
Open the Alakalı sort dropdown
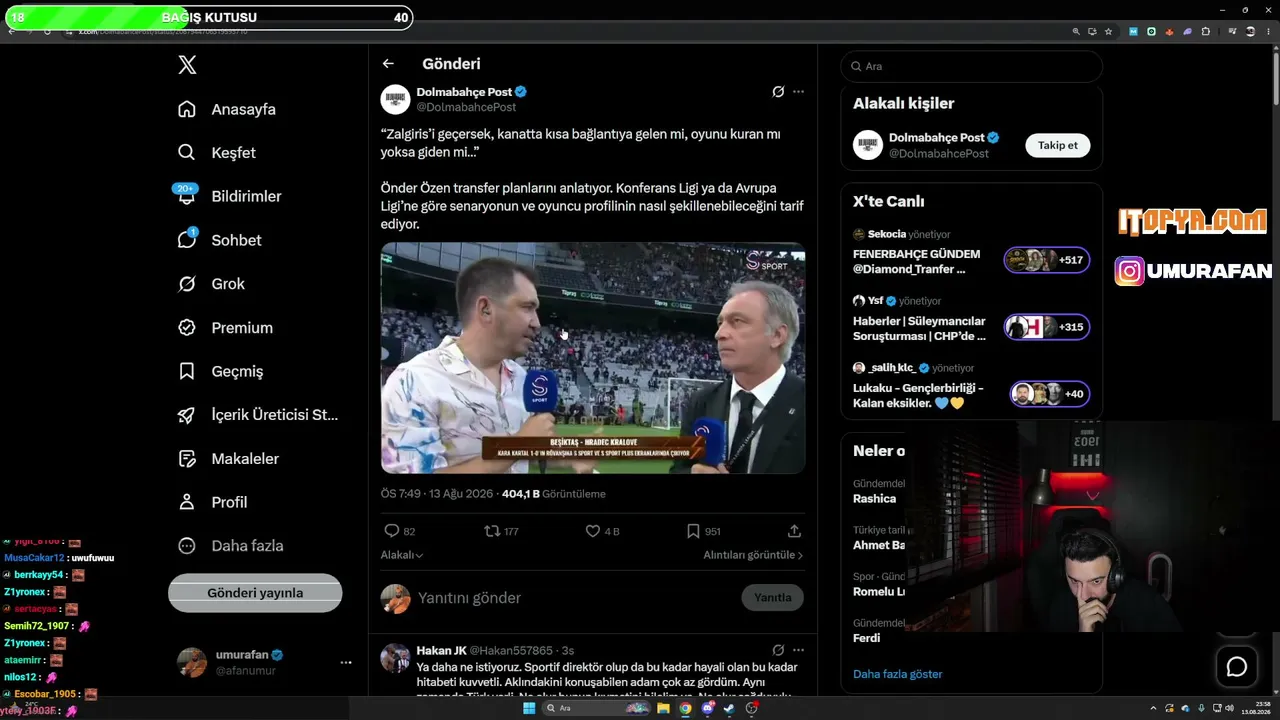402,555
